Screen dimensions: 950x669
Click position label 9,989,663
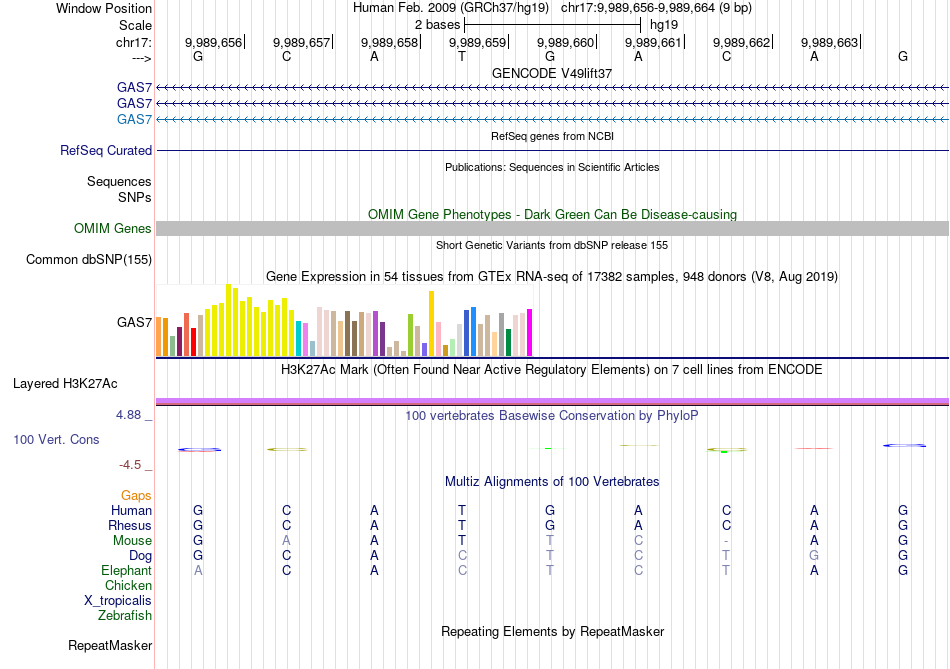click(829, 42)
